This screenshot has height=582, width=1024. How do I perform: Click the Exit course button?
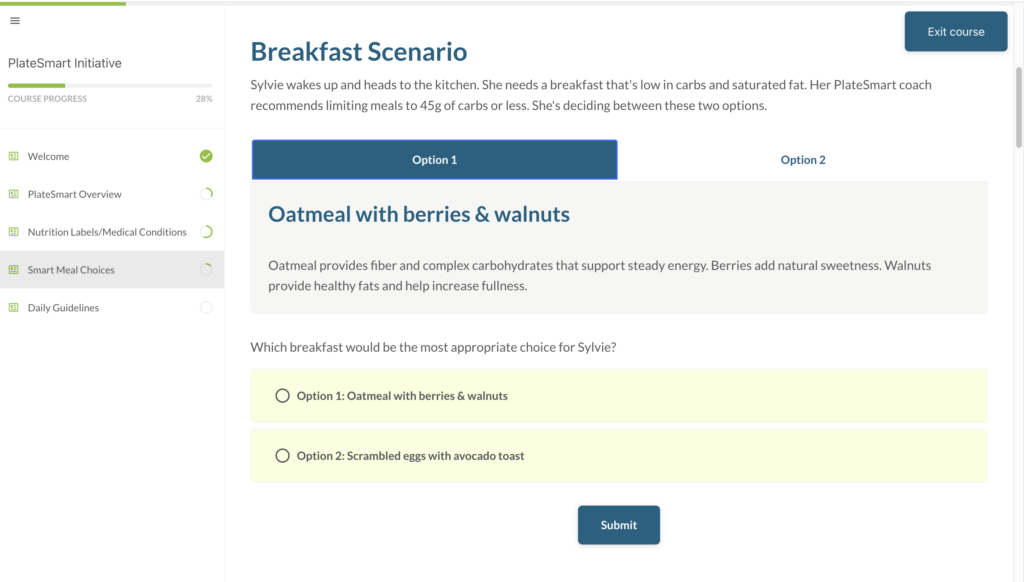[955, 32]
